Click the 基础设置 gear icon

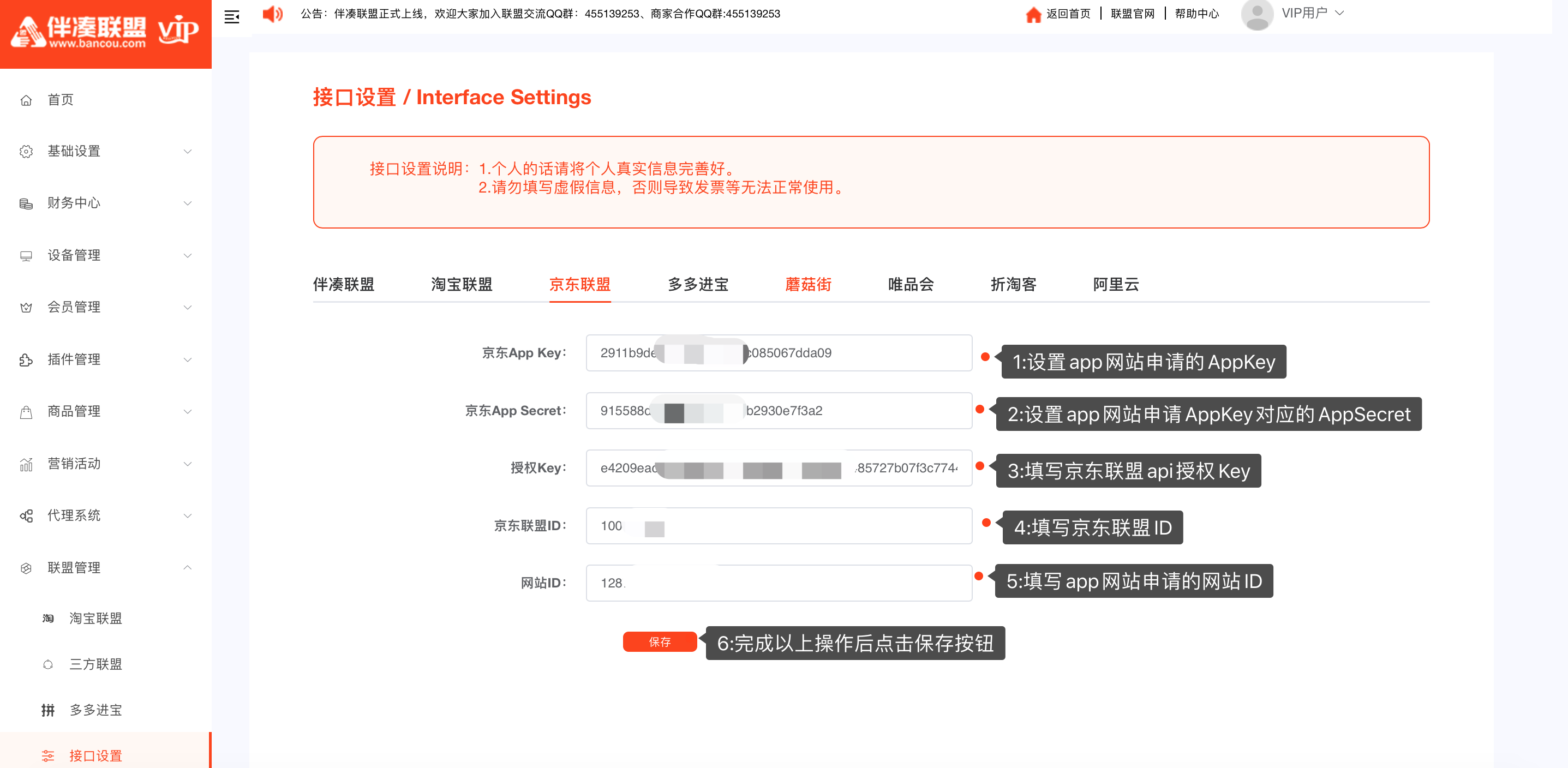click(x=26, y=152)
